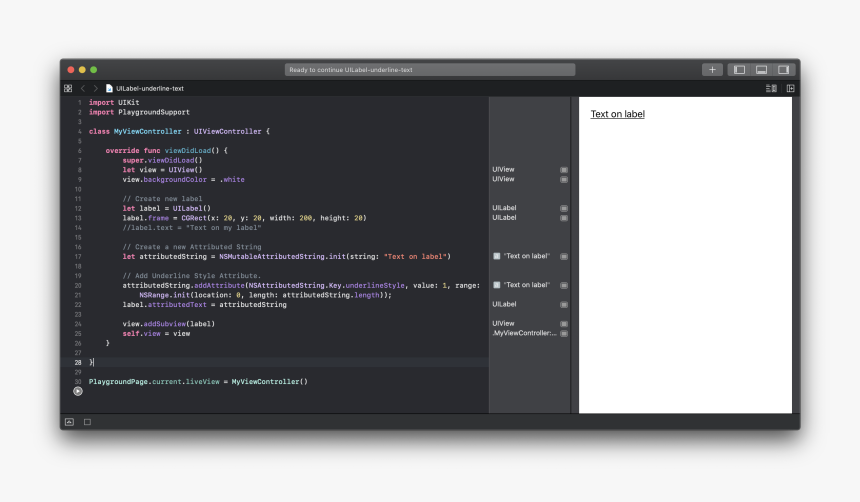Click the attributed string icon on line 20 result
The width and height of the screenshot is (860, 502).
497,285
